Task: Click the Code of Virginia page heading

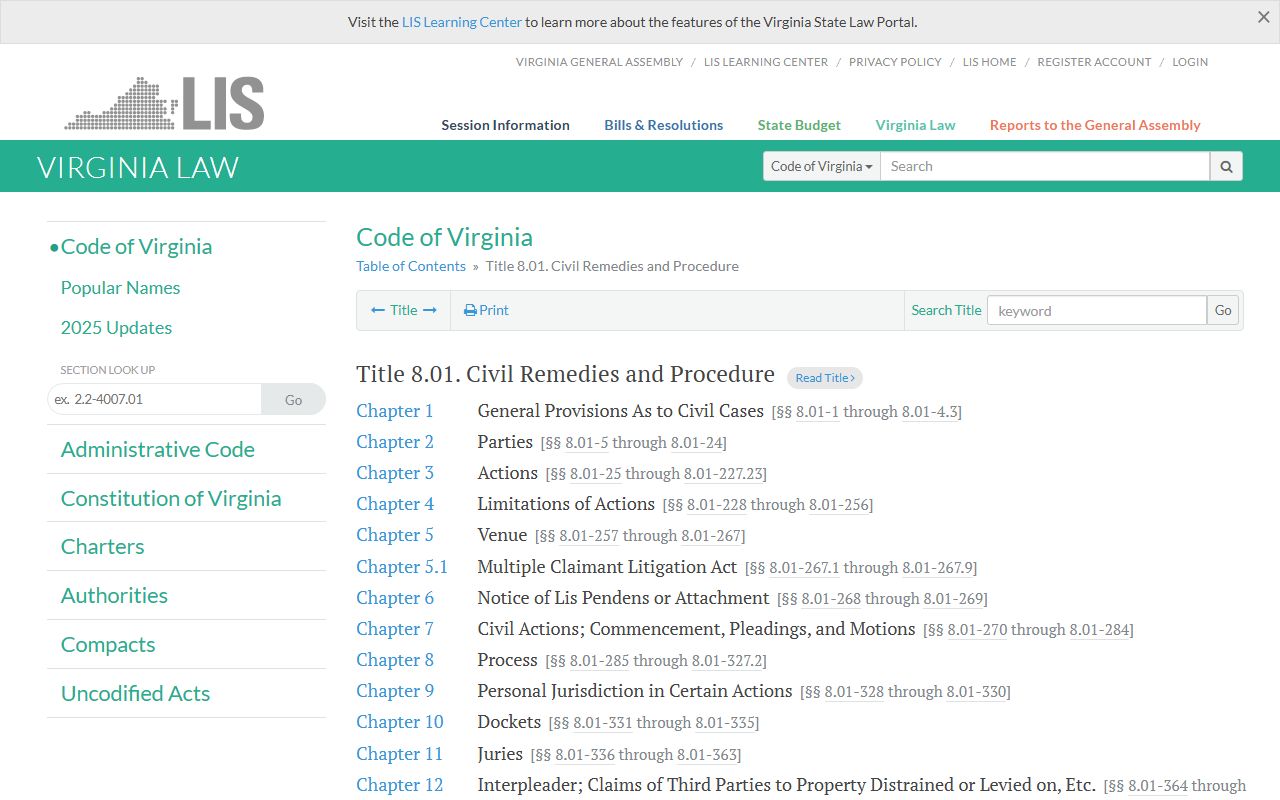Action: click(444, 238)
